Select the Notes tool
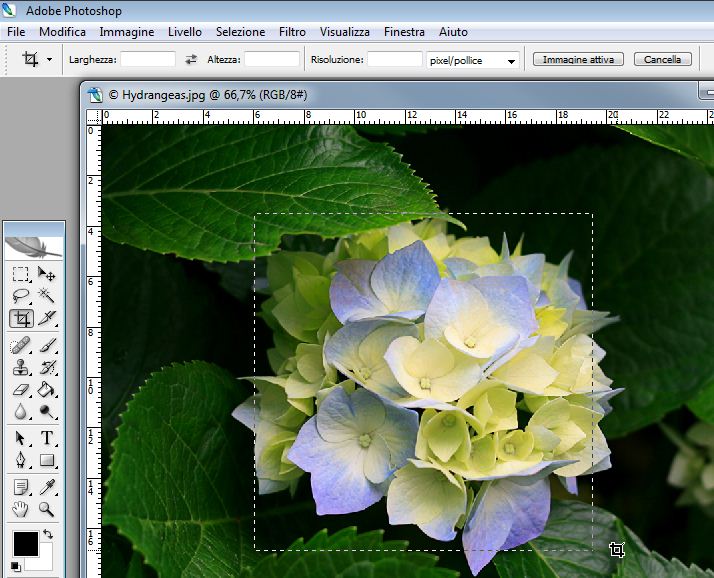Image resolution: width=714 pixels, height=578 pixels. [20, 487]
